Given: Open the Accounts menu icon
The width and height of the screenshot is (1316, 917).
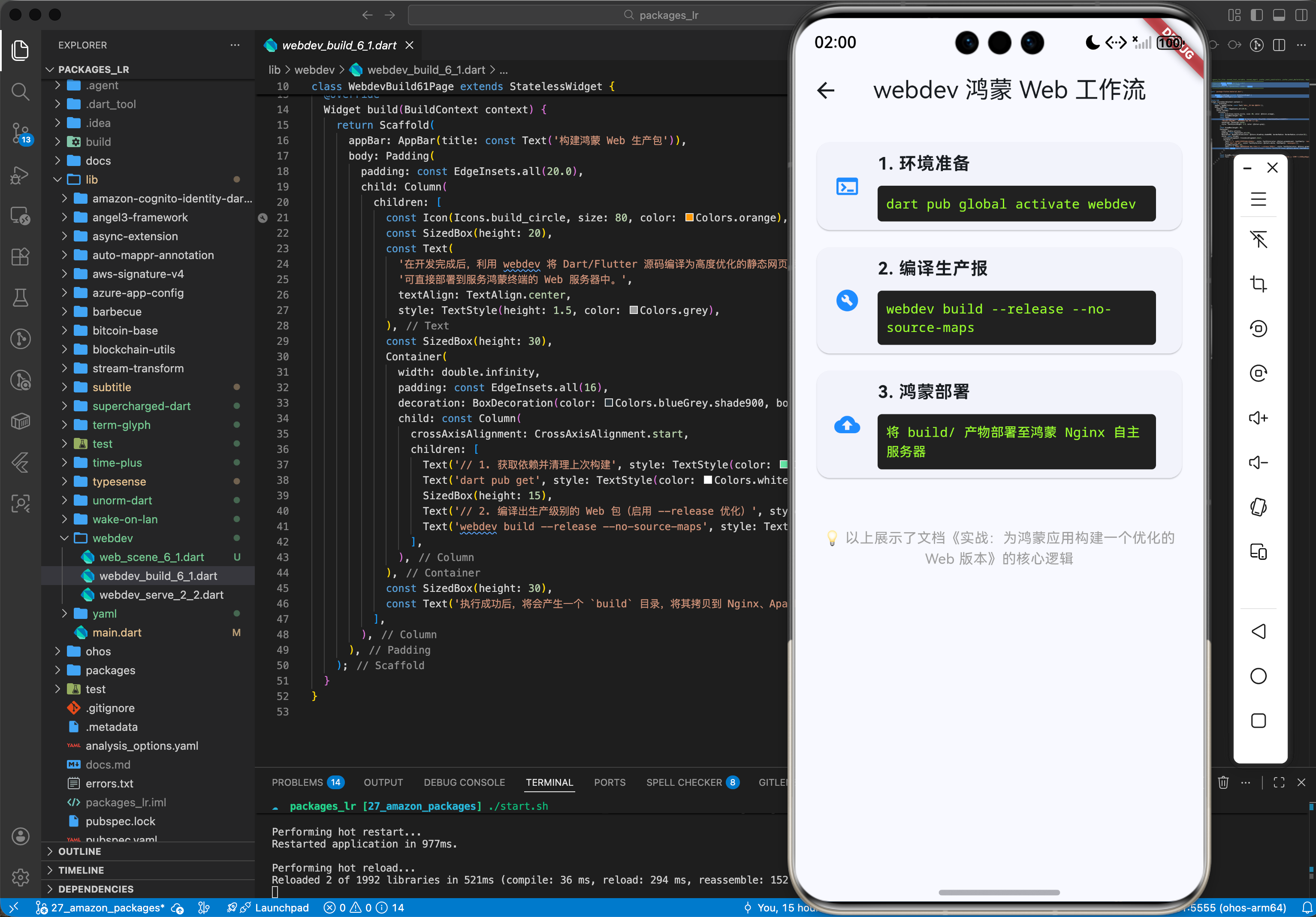Looking at the screenshot, I should (21, 836).
